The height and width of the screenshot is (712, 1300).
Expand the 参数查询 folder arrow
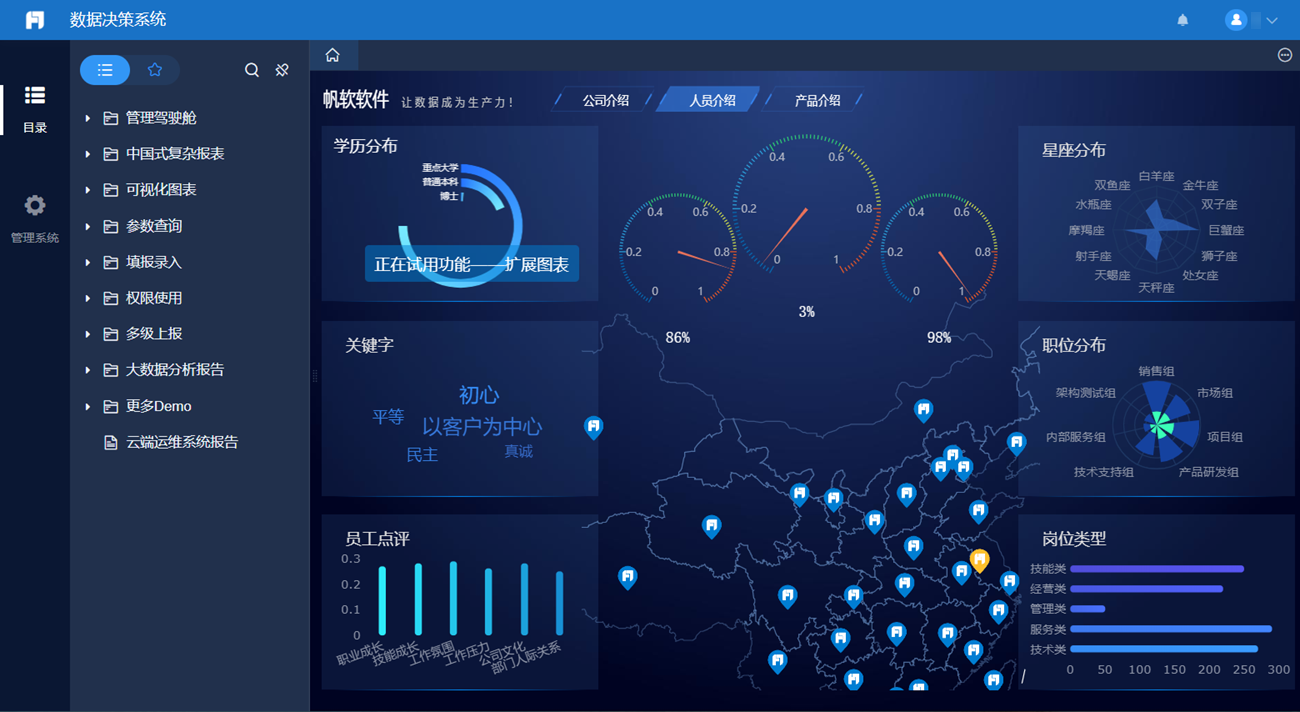point(88,227)
